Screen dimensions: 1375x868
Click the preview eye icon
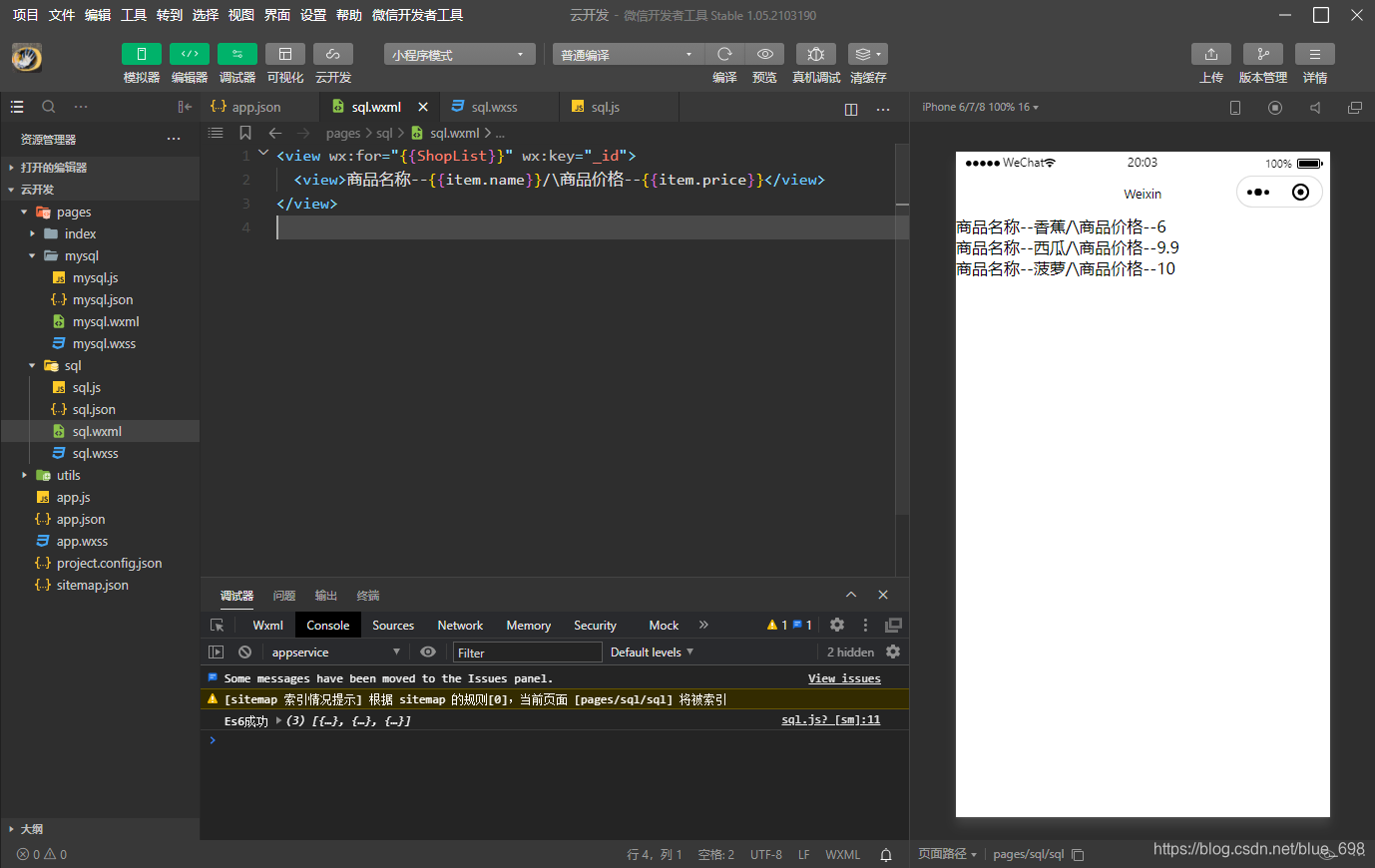click(764, 54)
